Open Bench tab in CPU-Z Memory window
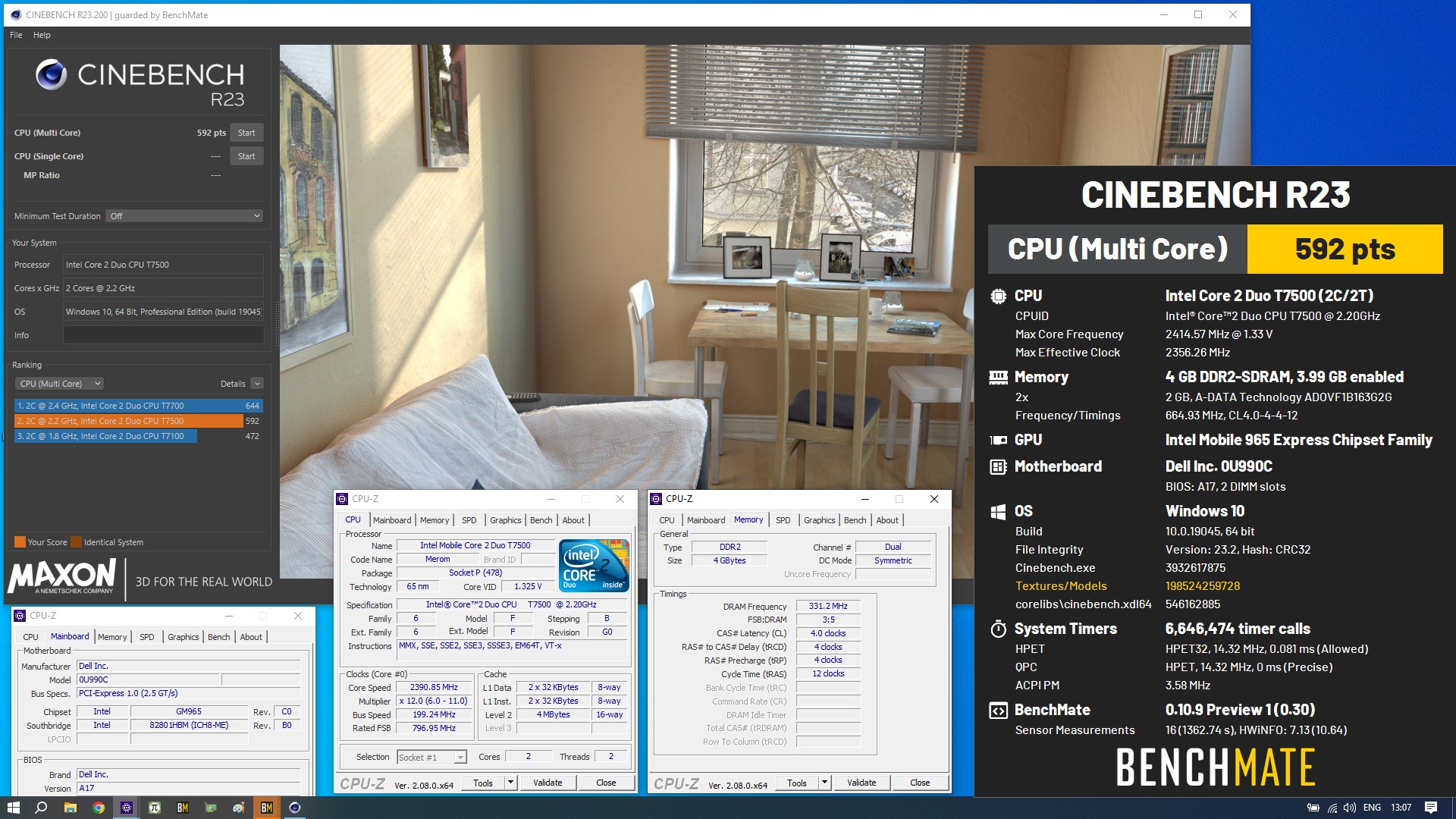The width and height of the screenshot is (1456, 819). [x=855, y=520]
